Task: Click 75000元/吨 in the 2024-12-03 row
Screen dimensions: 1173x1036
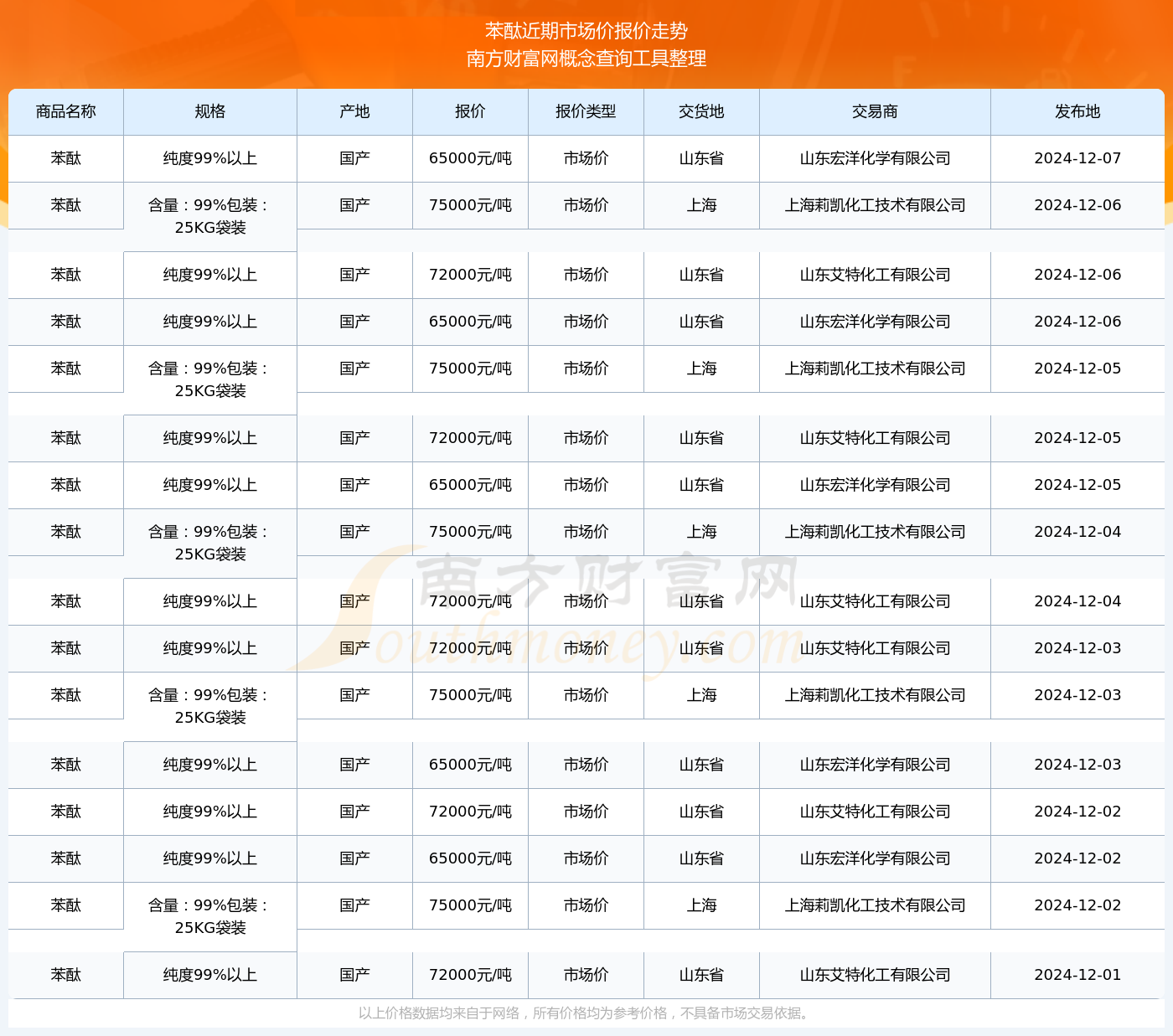Action: click(470, 695)
